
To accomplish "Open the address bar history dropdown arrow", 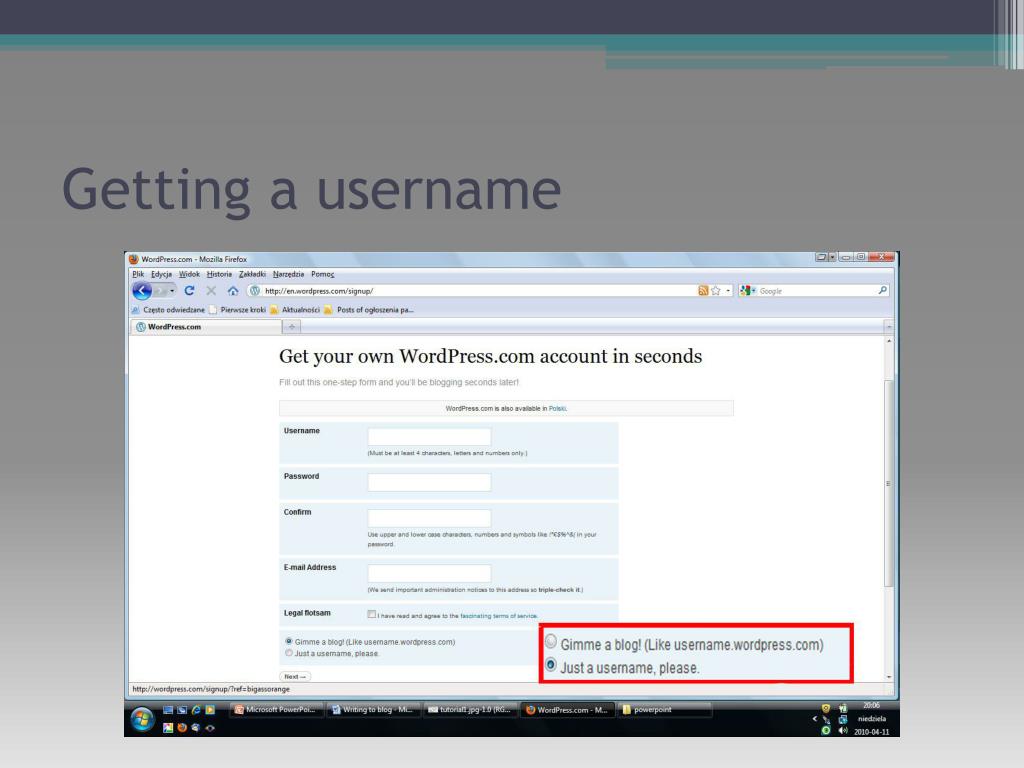I will (x=728, y=291).
